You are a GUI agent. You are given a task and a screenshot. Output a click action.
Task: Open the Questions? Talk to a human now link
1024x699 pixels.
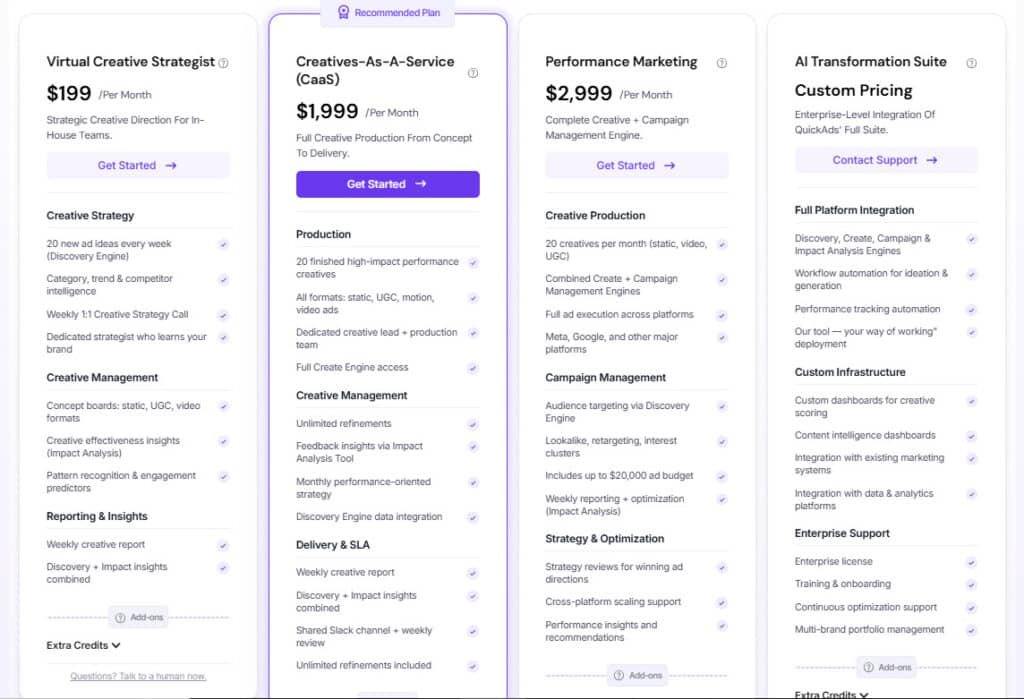coord(137,675)
